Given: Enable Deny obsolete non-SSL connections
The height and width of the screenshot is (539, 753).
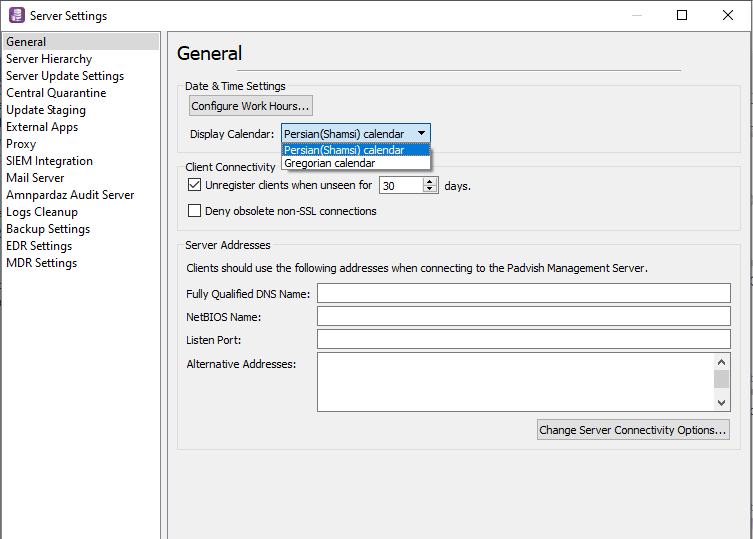Looking at the screenshot, I should 194,211.
